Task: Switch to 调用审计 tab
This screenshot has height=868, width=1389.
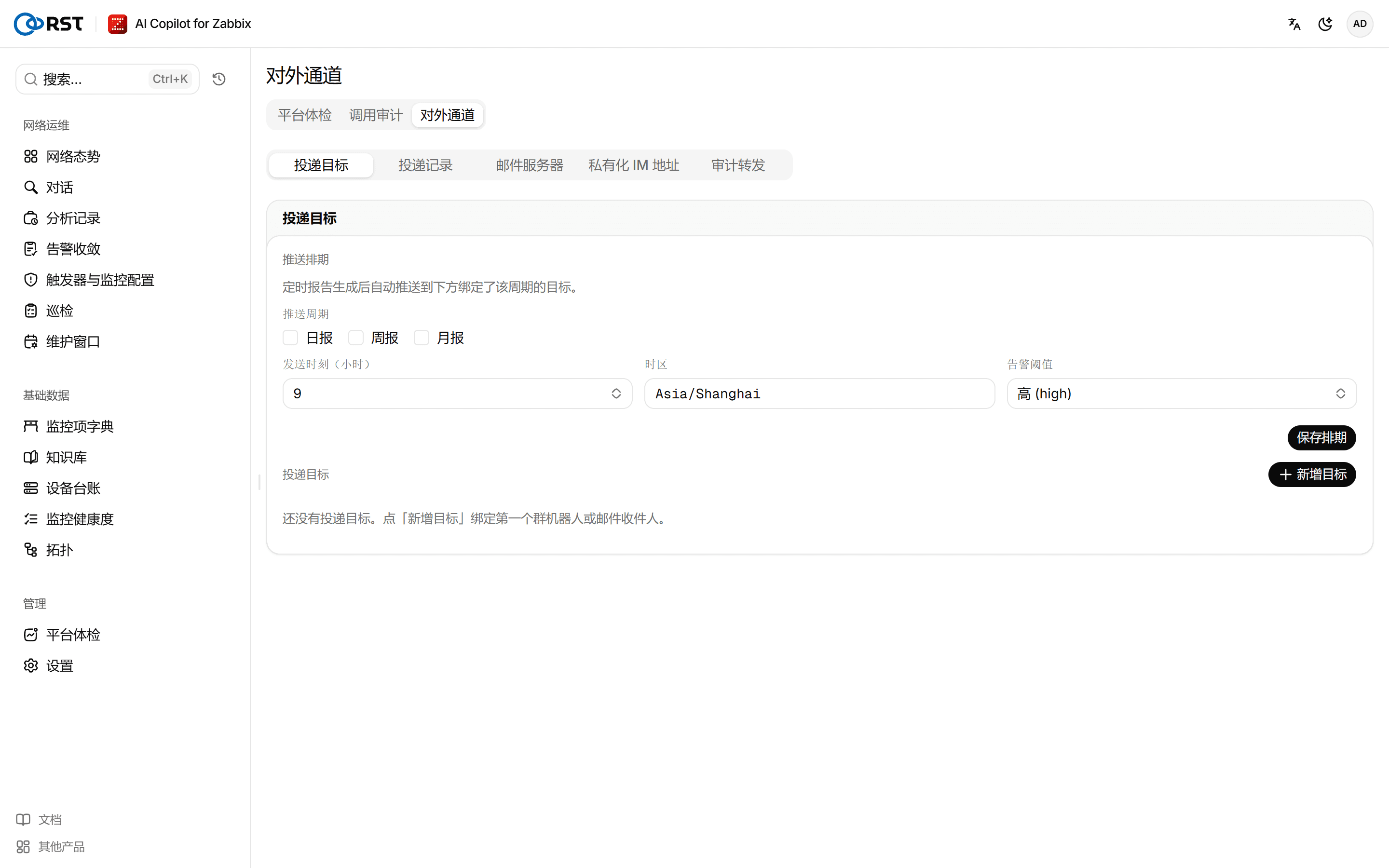Action: click(376, 115)
